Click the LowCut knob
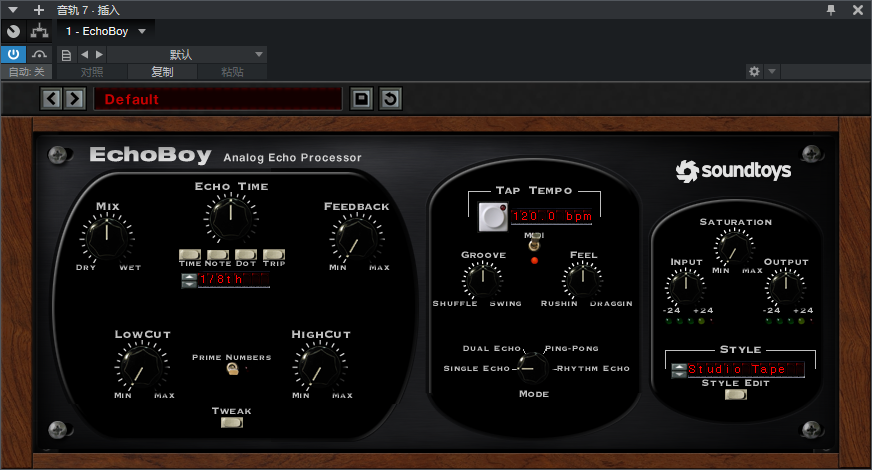This screenshot has width=872, height=470. click(x=142, y=366)
